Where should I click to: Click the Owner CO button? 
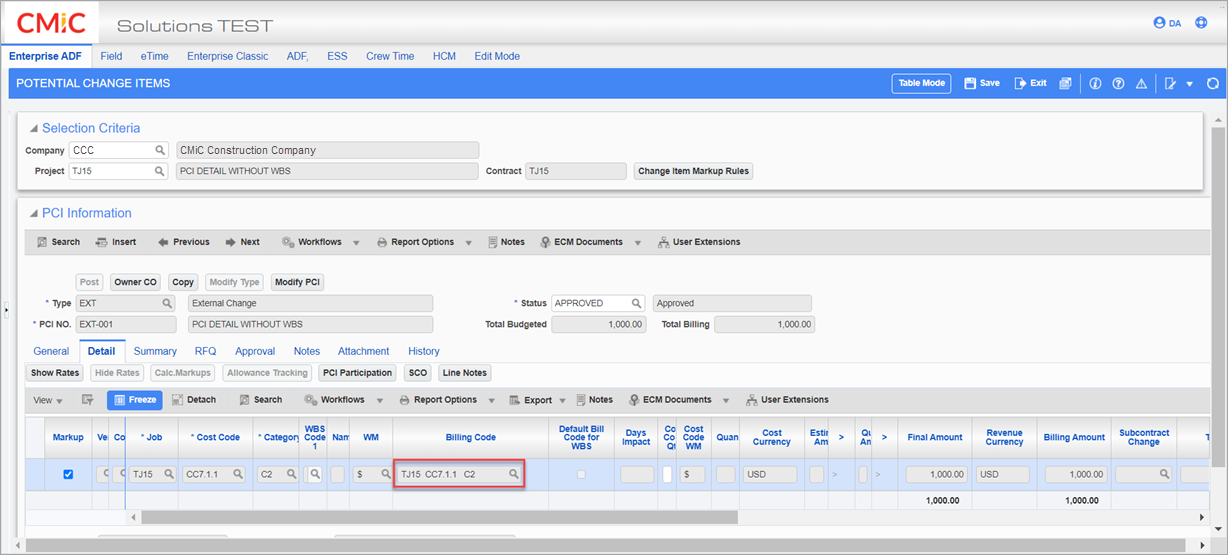135,282
